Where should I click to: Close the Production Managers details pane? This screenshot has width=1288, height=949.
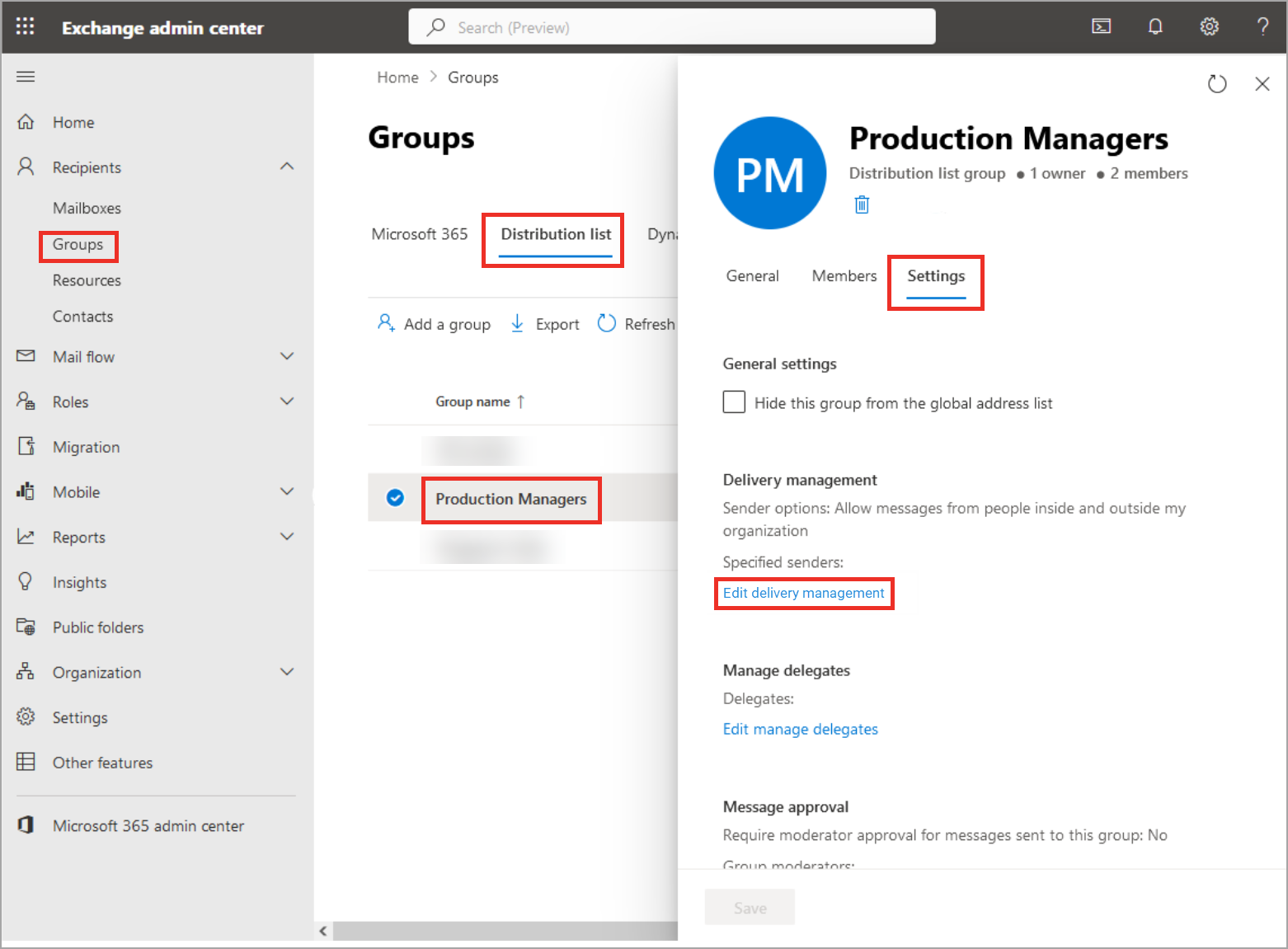click(x=1262, y=83)
